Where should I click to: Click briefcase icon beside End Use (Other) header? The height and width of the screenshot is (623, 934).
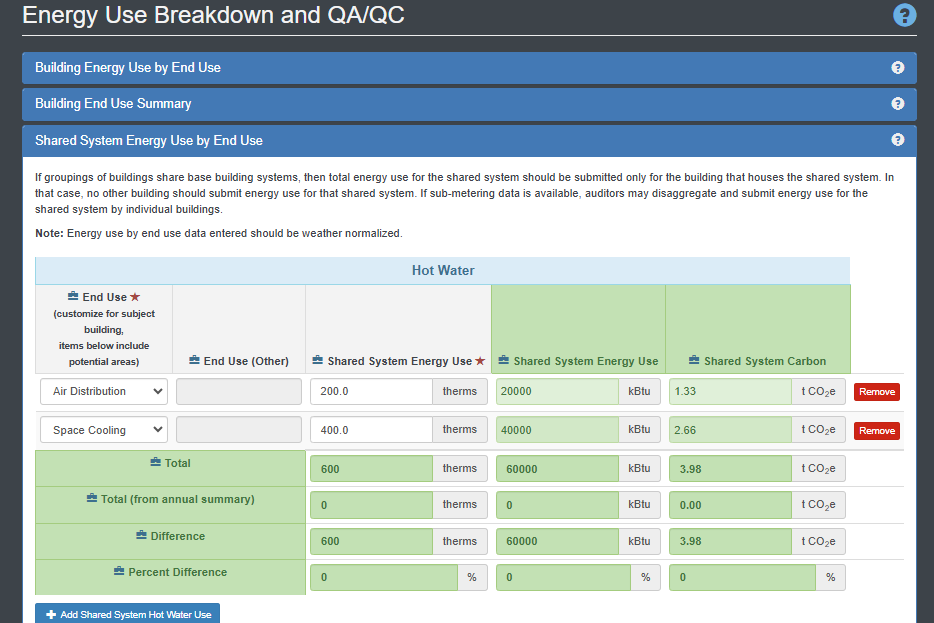click(x=194, y=360)
